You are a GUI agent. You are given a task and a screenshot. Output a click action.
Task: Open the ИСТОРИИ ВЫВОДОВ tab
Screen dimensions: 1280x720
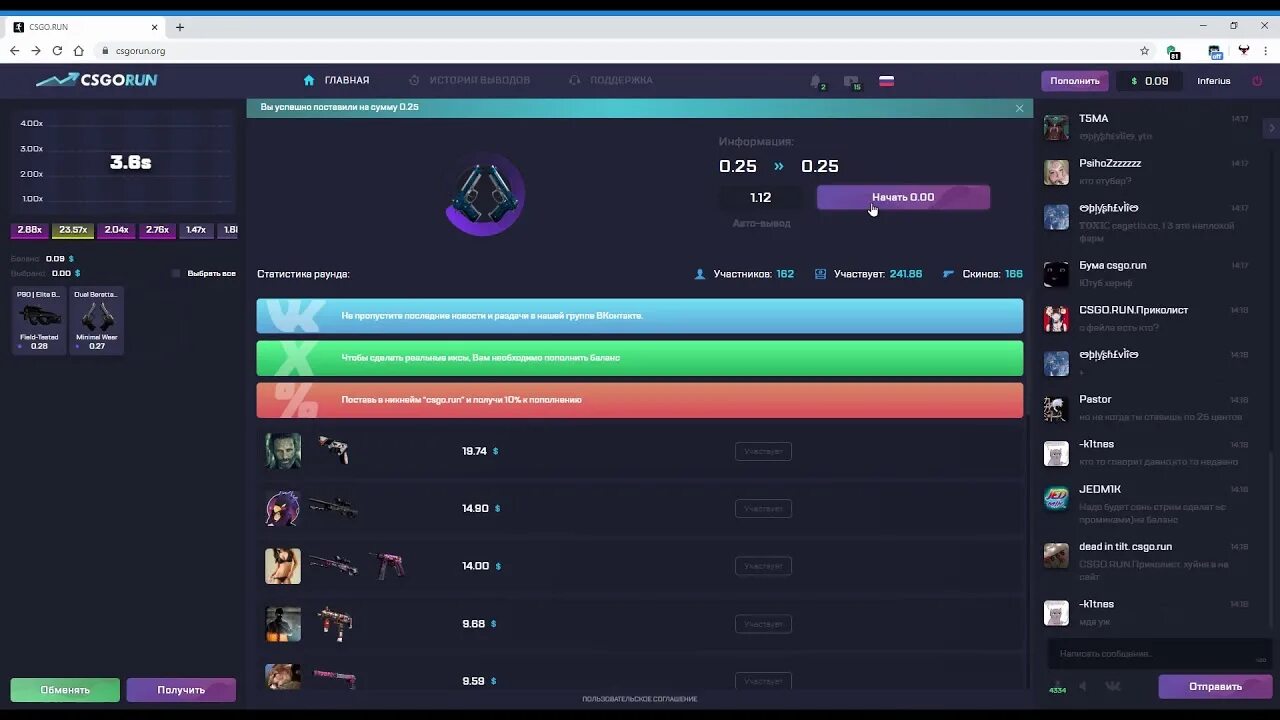(x=469, y=80)
